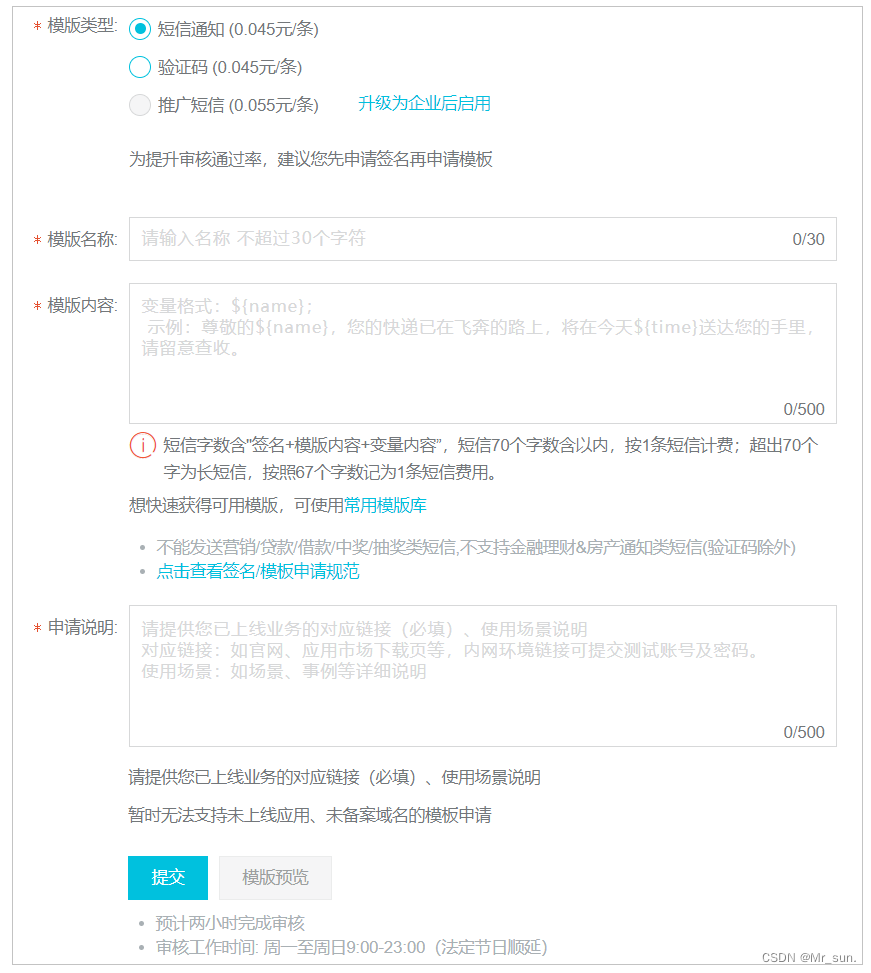Select the 短信通知 template type radio button
Image resolution: width=871 pixels, height=973 pixels.
[139, 30]
